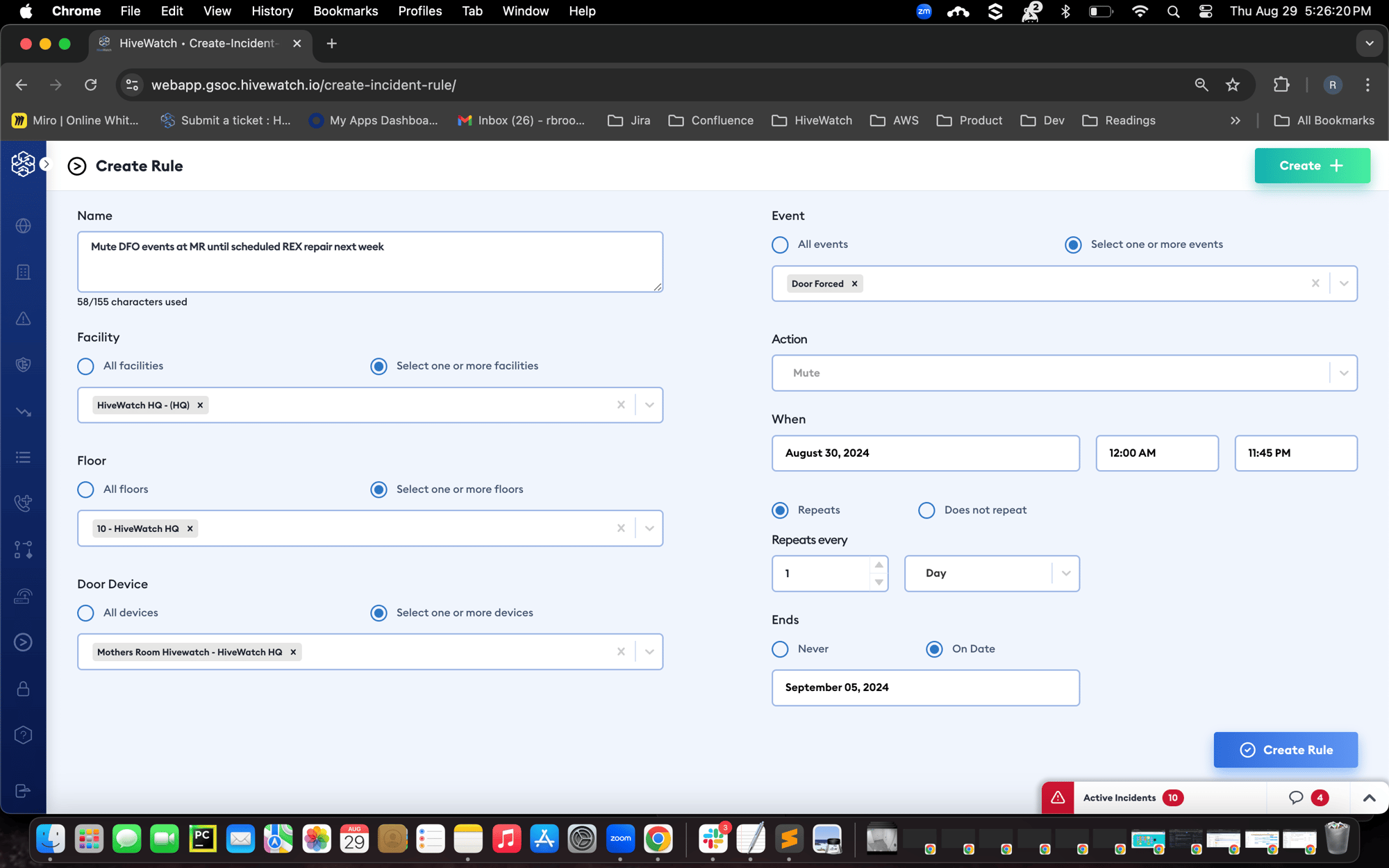Remove the Mothers Room Hivewatch device tag
This screenshot has height=868, width=1389.
click(x=293, y=652)
